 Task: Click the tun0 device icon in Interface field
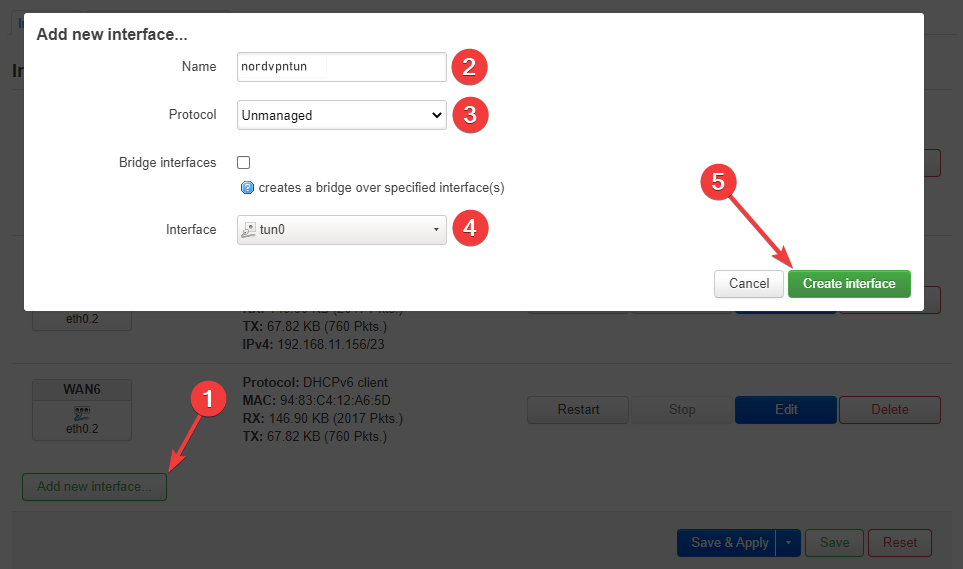[249, 230]
